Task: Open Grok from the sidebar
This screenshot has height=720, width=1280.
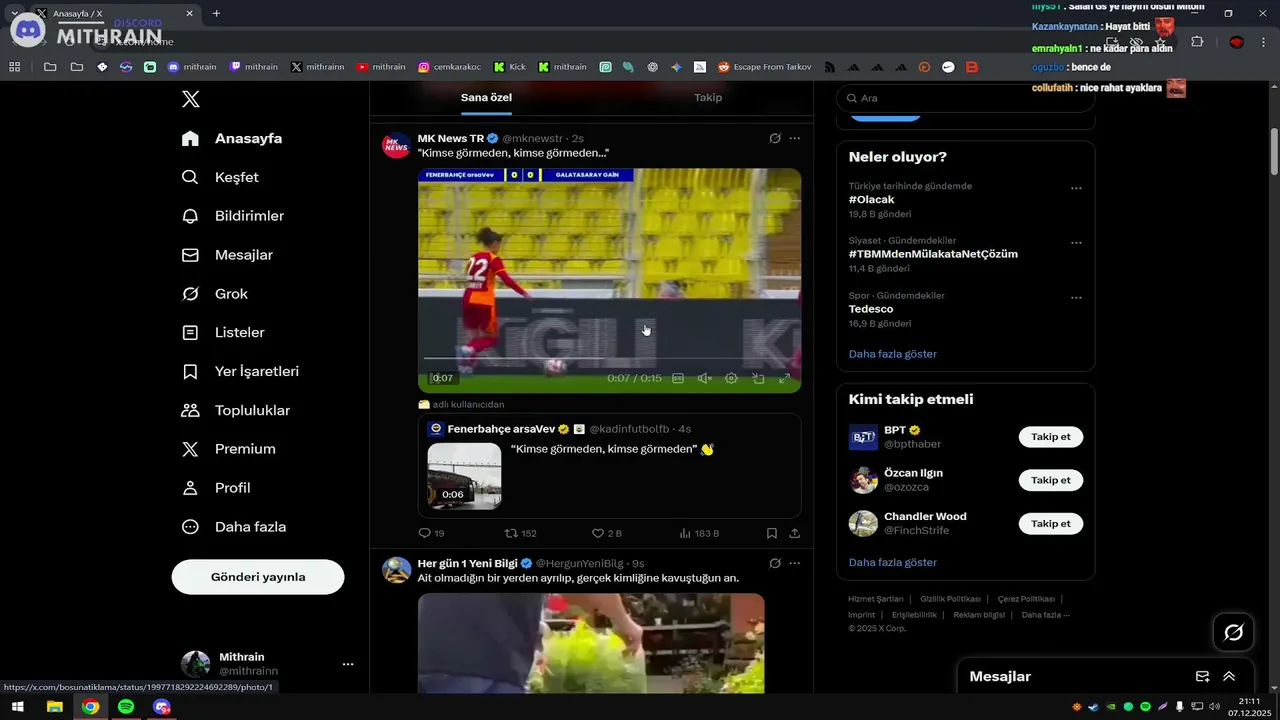Action: 214,294
